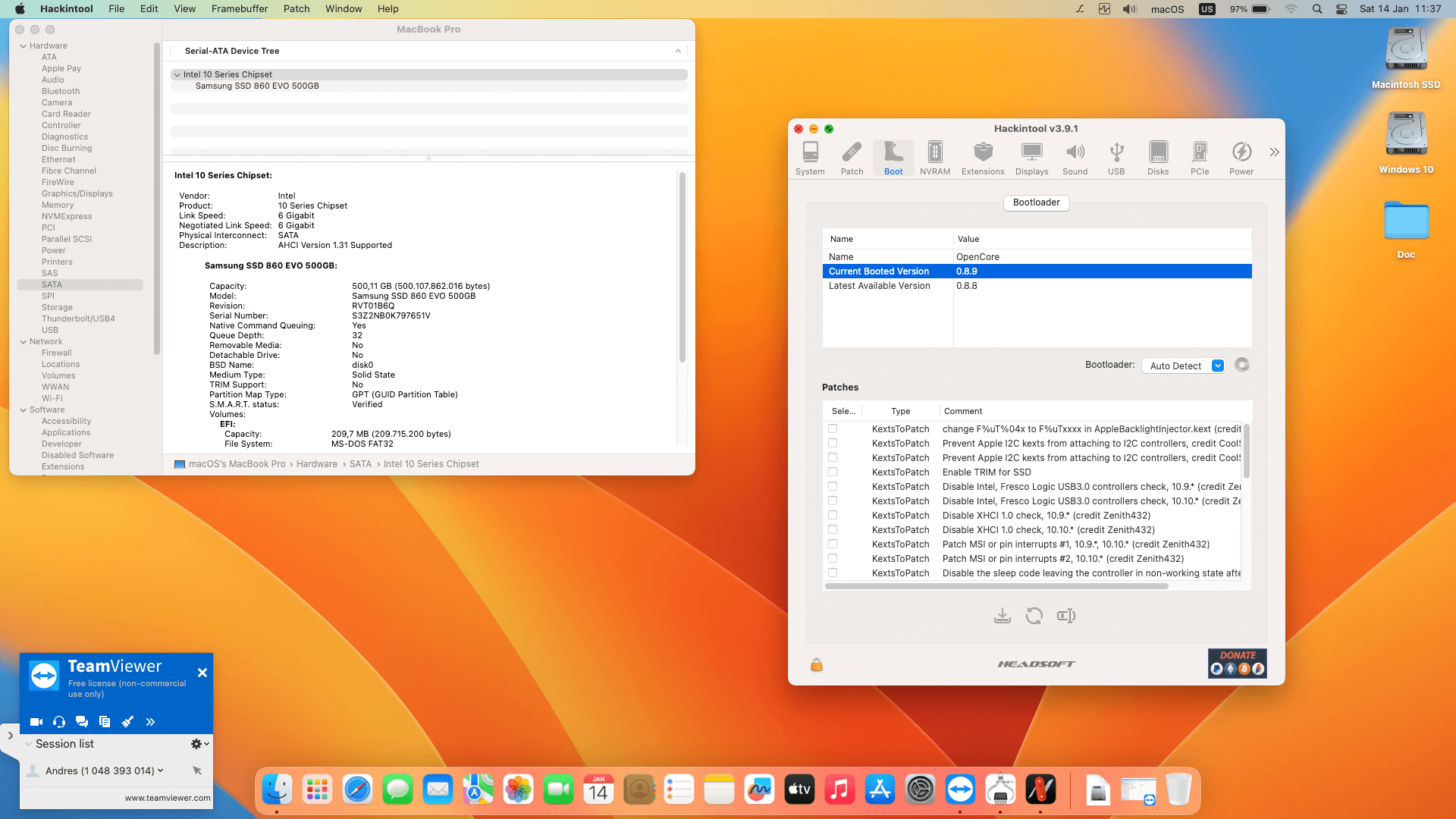Click the download patches icon
1456x819 pixels.
tap(1002, 616)
